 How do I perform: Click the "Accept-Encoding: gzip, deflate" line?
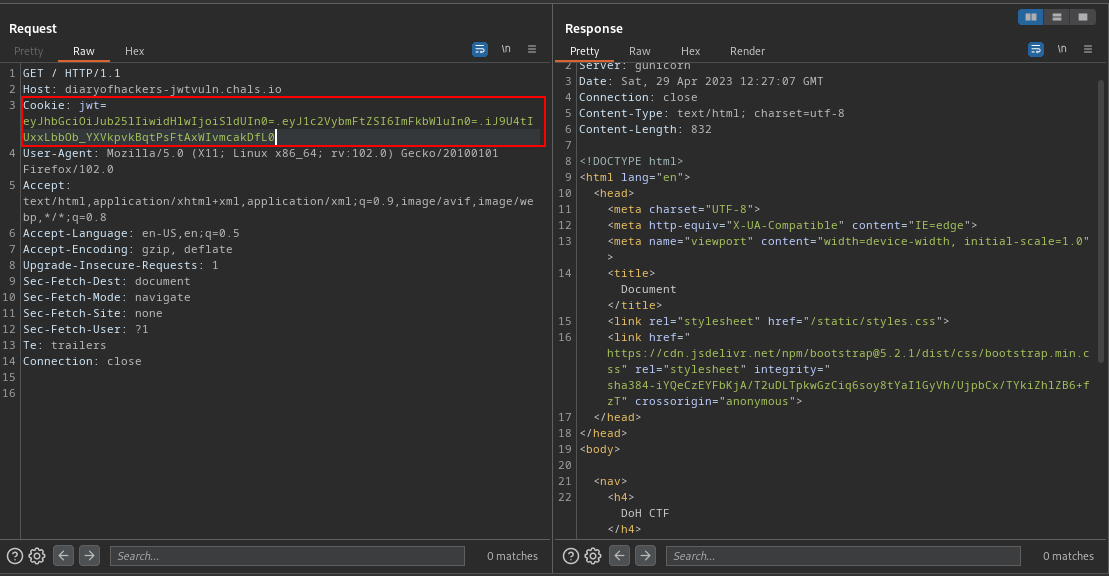point(127,249)
